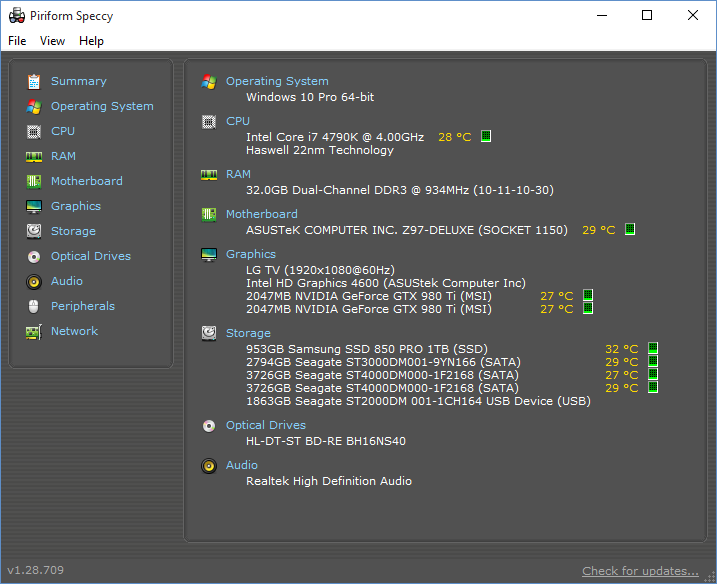Click the Samsung SSD temperature 32 °C
This screenshot has width=717, height=584.
[x=621, y=349]
